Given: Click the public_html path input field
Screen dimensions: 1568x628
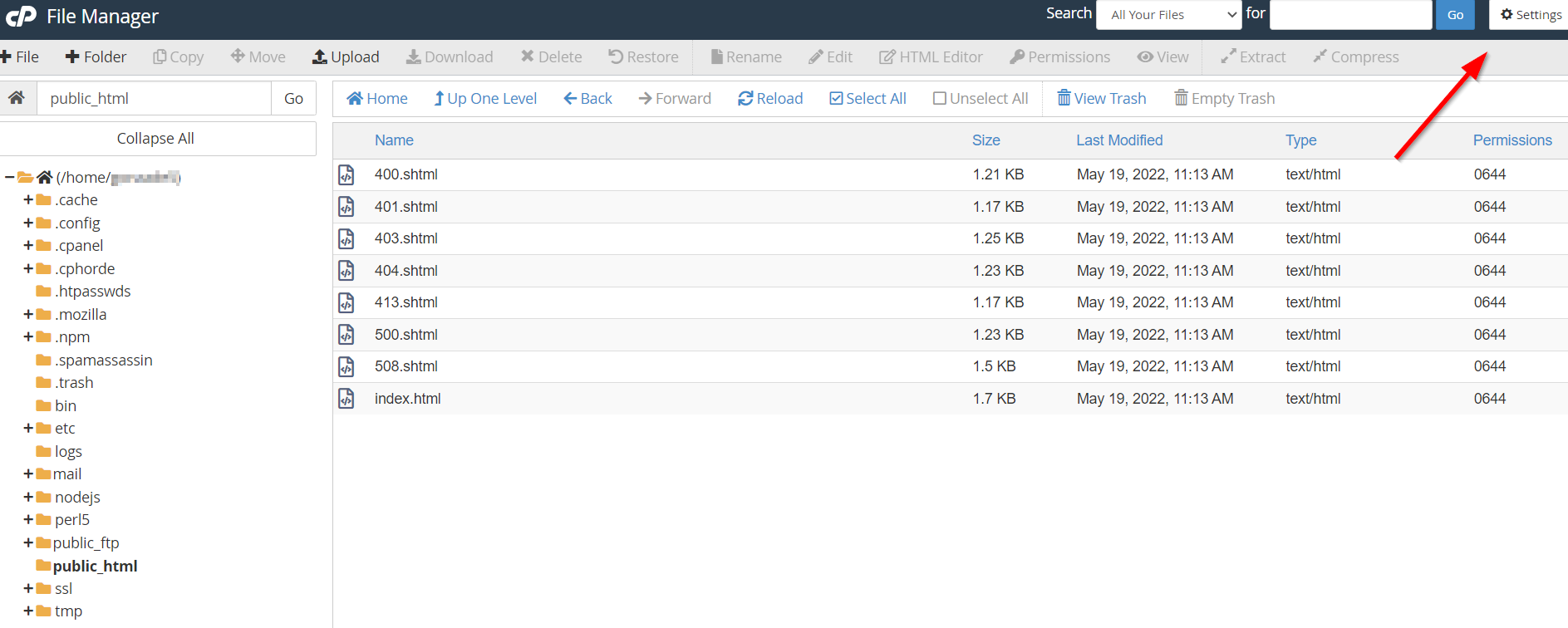Looking at the screenshot, I should coord(154,99).
